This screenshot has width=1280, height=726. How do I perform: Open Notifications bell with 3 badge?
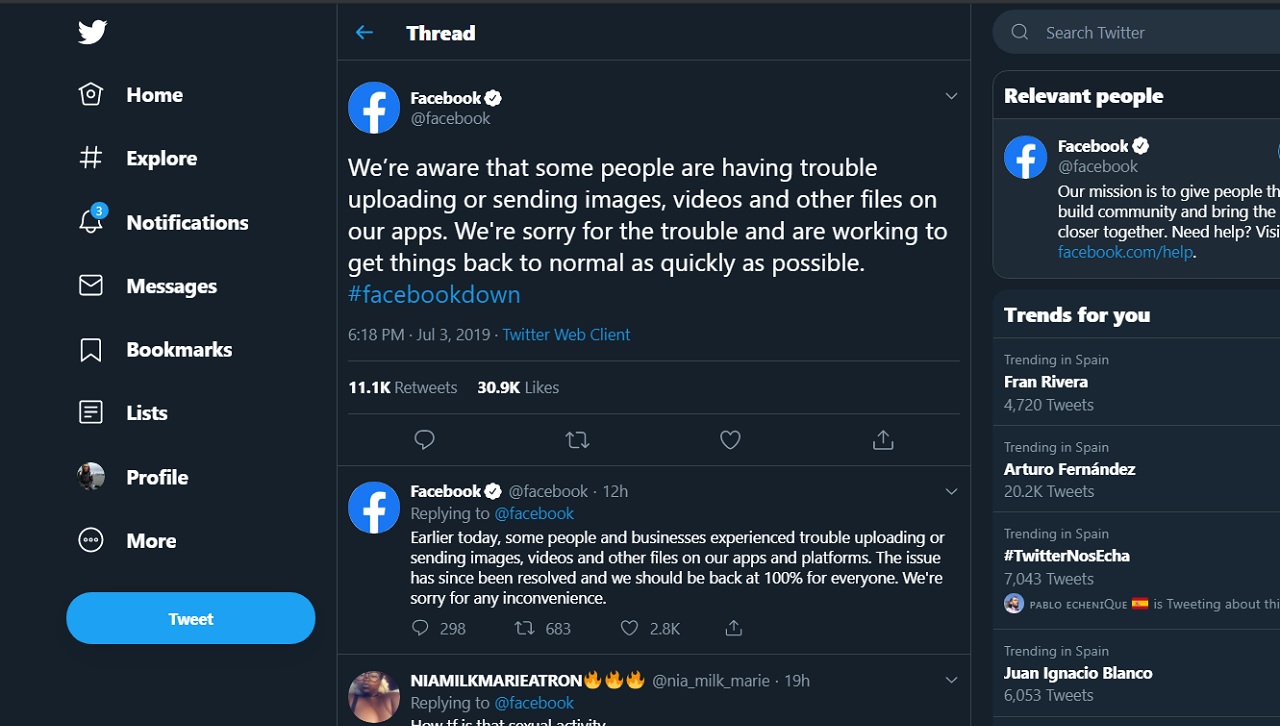point(91,222)
